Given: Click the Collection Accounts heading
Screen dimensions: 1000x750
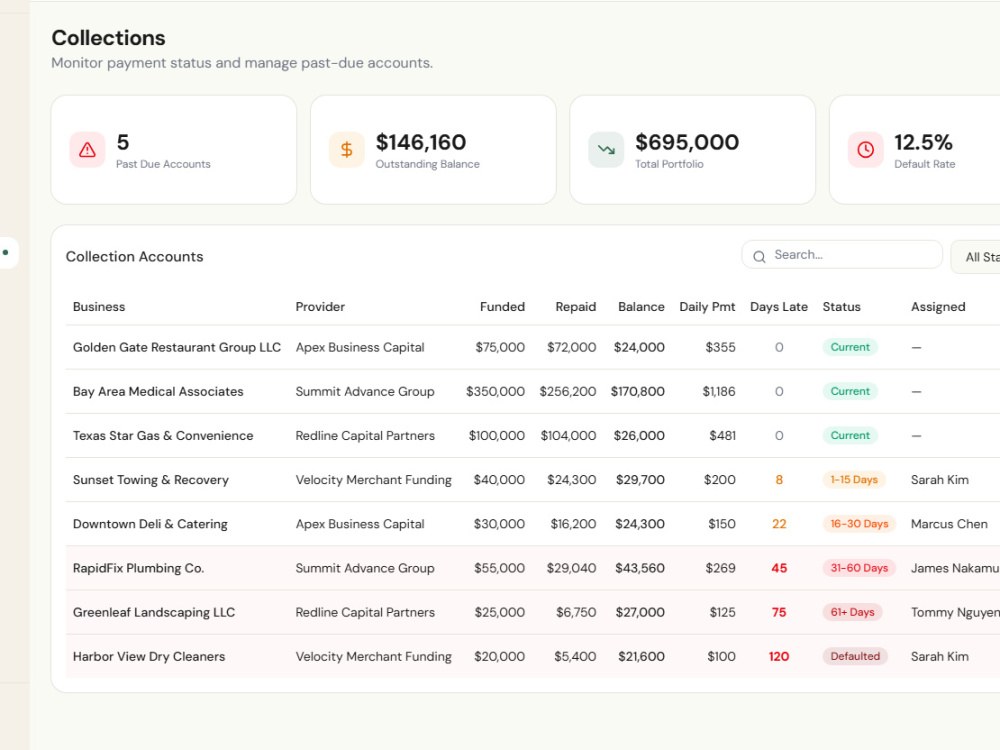Looking at the screenshot, I should [x=135, y=256].
